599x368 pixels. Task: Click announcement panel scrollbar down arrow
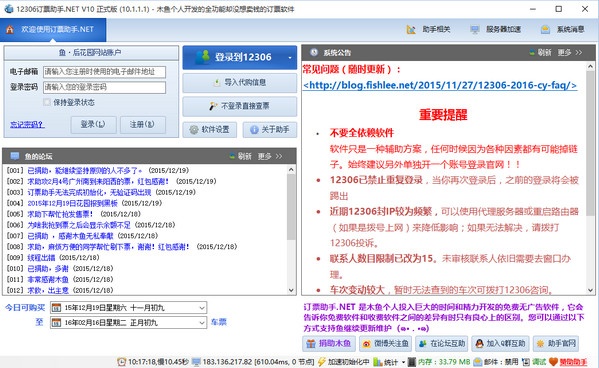click(590, 290)
